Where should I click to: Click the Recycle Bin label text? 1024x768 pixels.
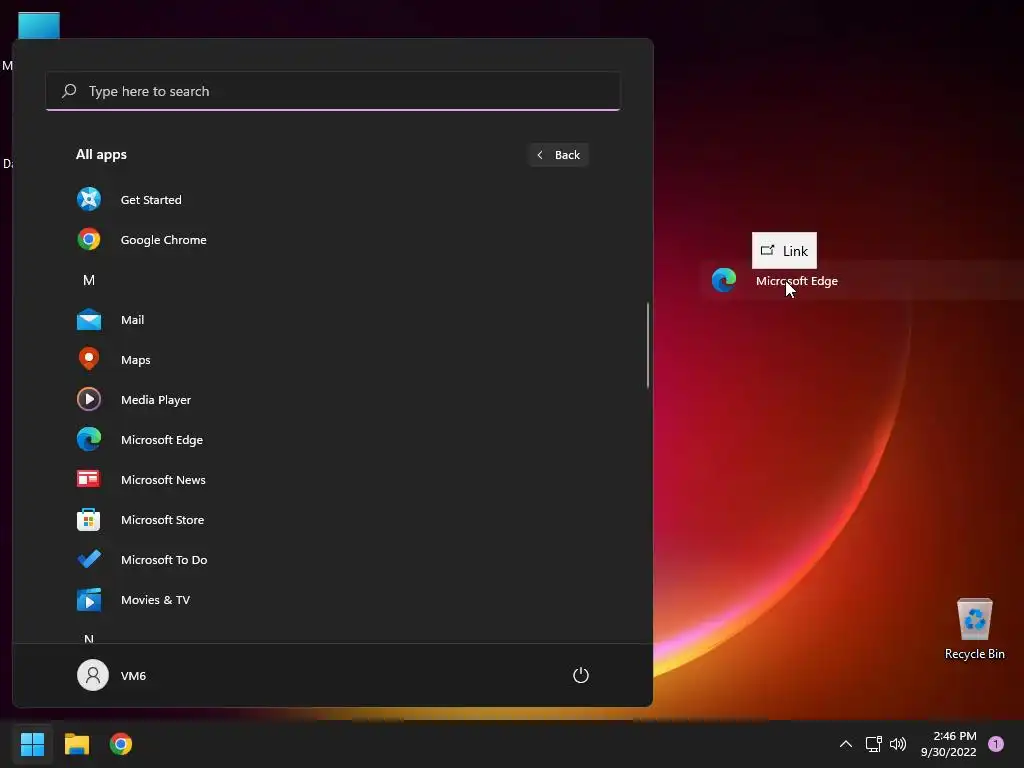tap(974, 654)
